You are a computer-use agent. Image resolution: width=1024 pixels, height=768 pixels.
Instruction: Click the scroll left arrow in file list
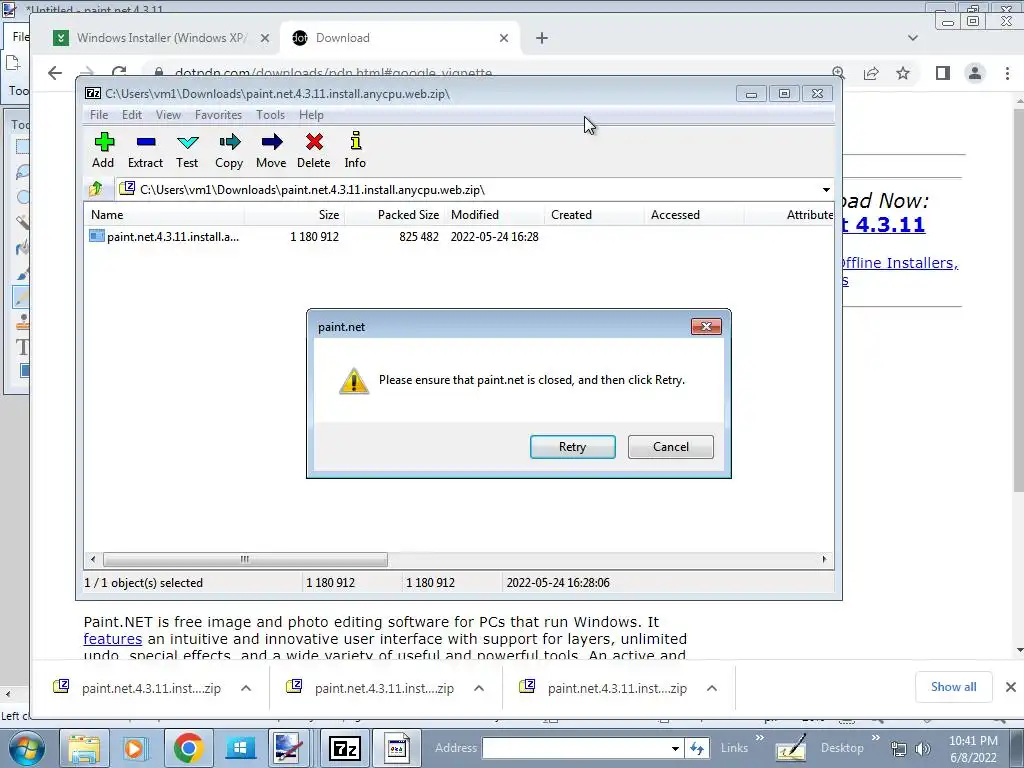(93, 560)
